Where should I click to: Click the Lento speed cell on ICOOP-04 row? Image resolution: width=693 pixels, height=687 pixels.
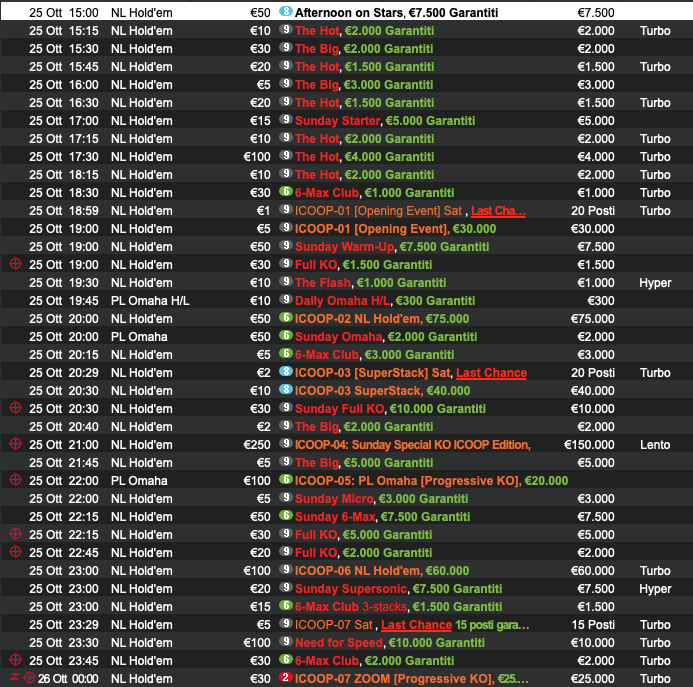click(x=655, y=445)
